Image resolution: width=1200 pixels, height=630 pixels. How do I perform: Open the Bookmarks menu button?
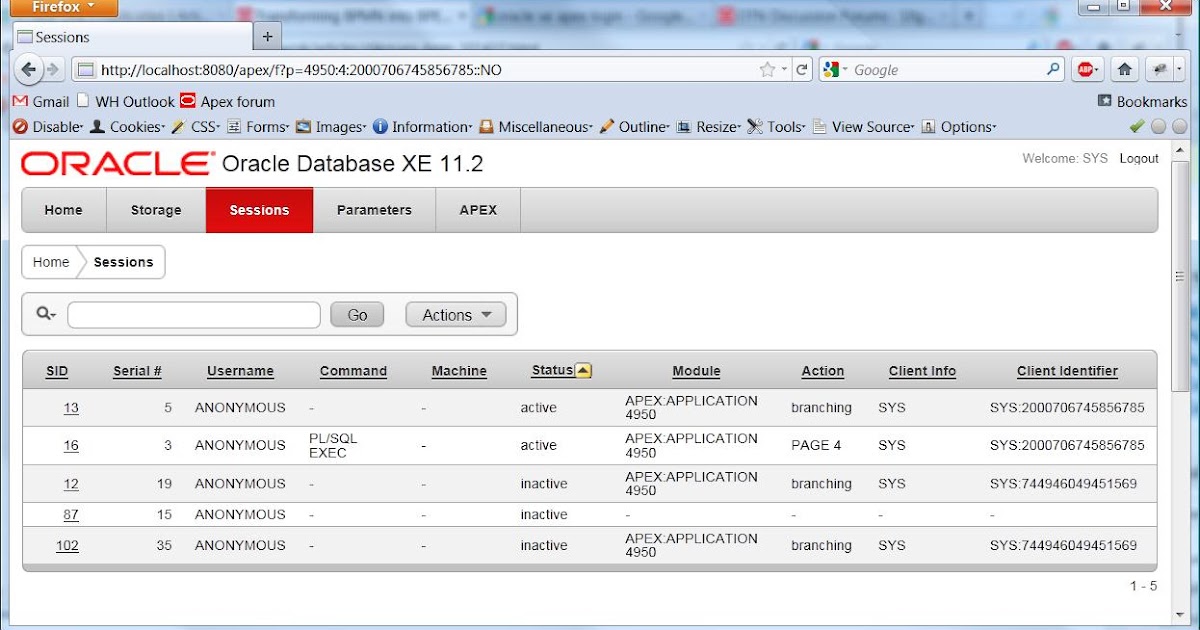1143,101
